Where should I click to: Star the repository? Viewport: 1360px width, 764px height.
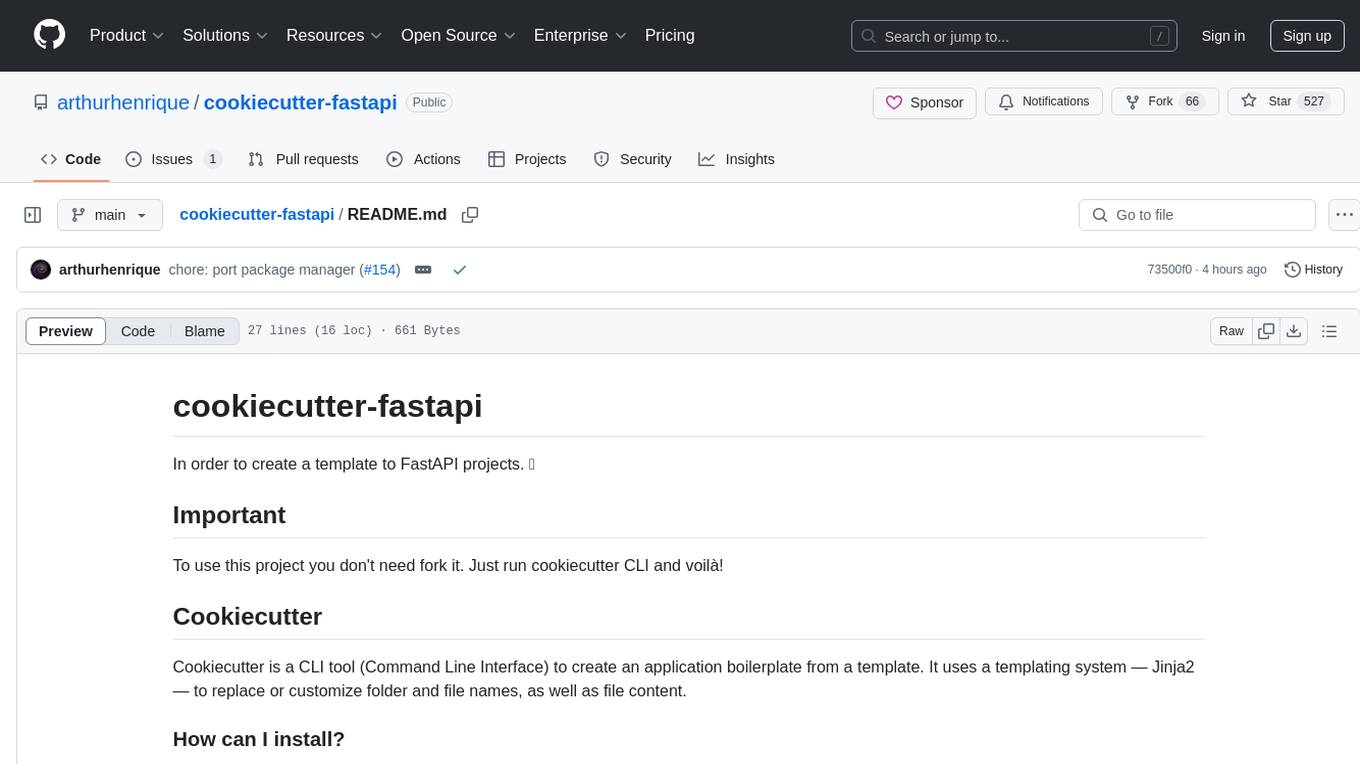click(x=1286, y=102)
